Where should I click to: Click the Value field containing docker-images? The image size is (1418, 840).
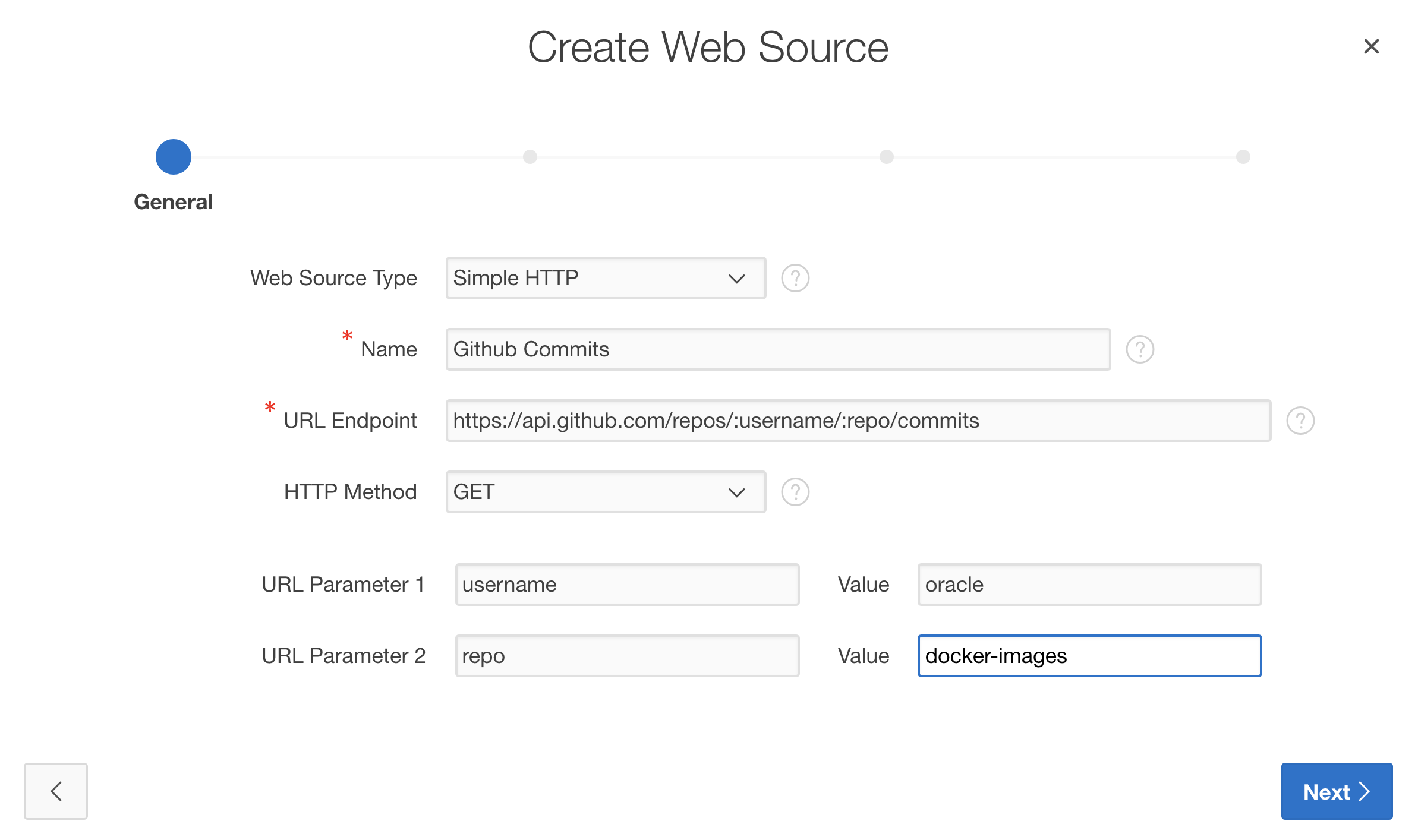tap(1089, 656)
